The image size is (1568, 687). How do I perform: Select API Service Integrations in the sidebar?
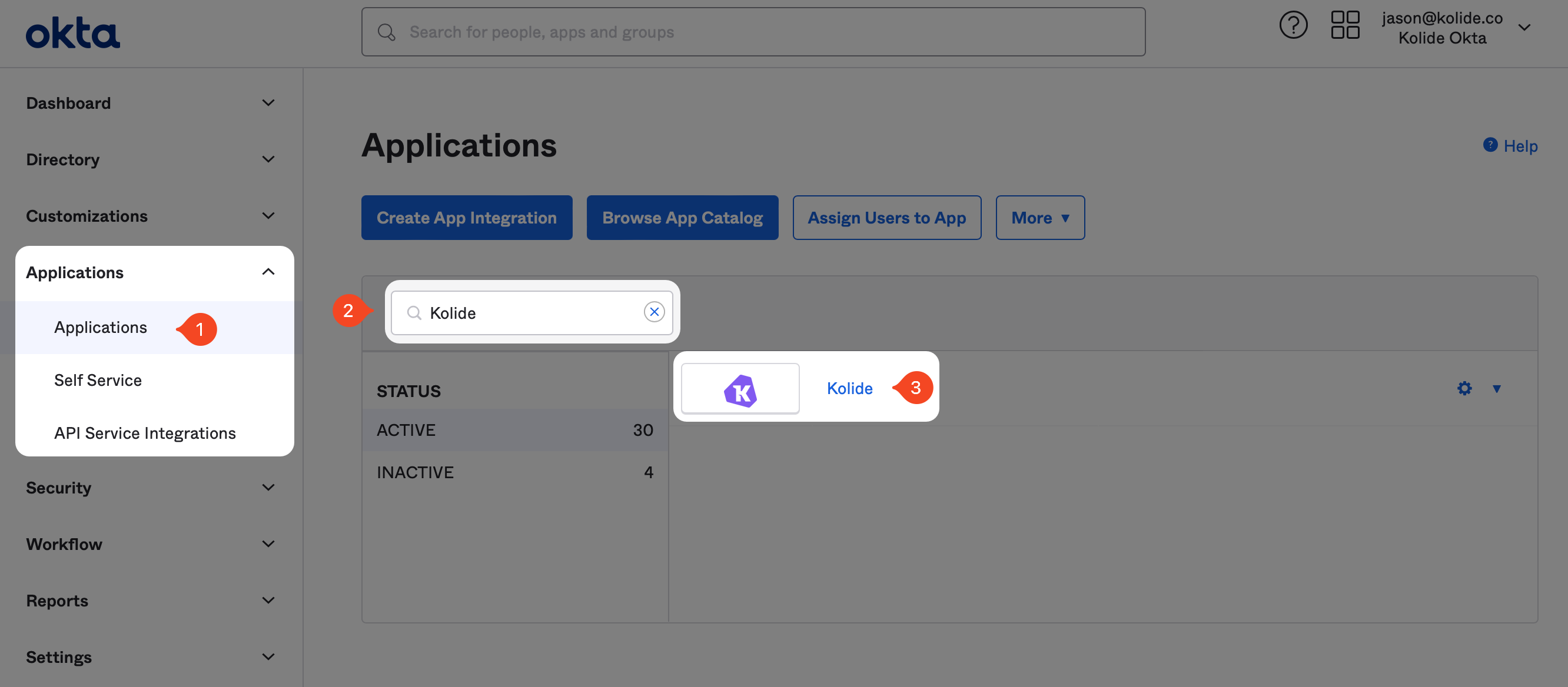coord(145,433)
